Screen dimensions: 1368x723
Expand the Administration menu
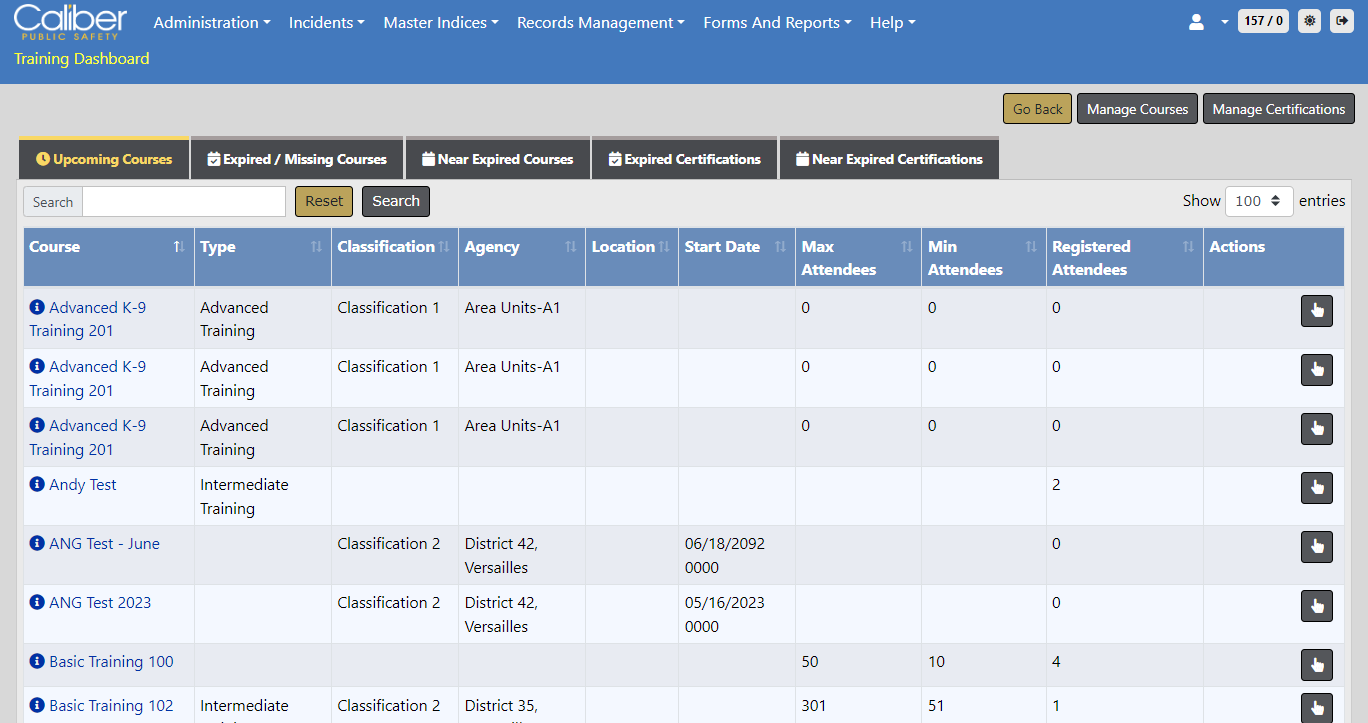coord(211,23)
